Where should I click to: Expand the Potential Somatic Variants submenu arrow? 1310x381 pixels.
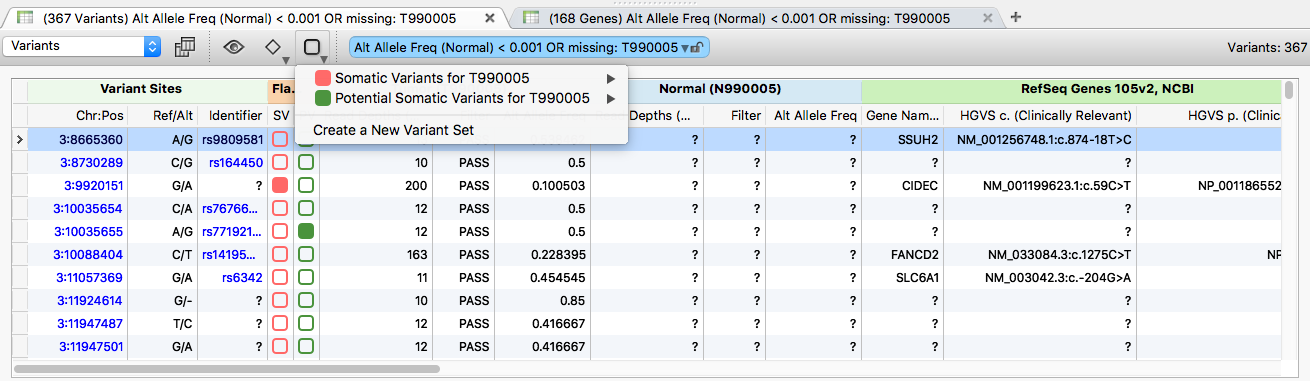pos(610,98)
